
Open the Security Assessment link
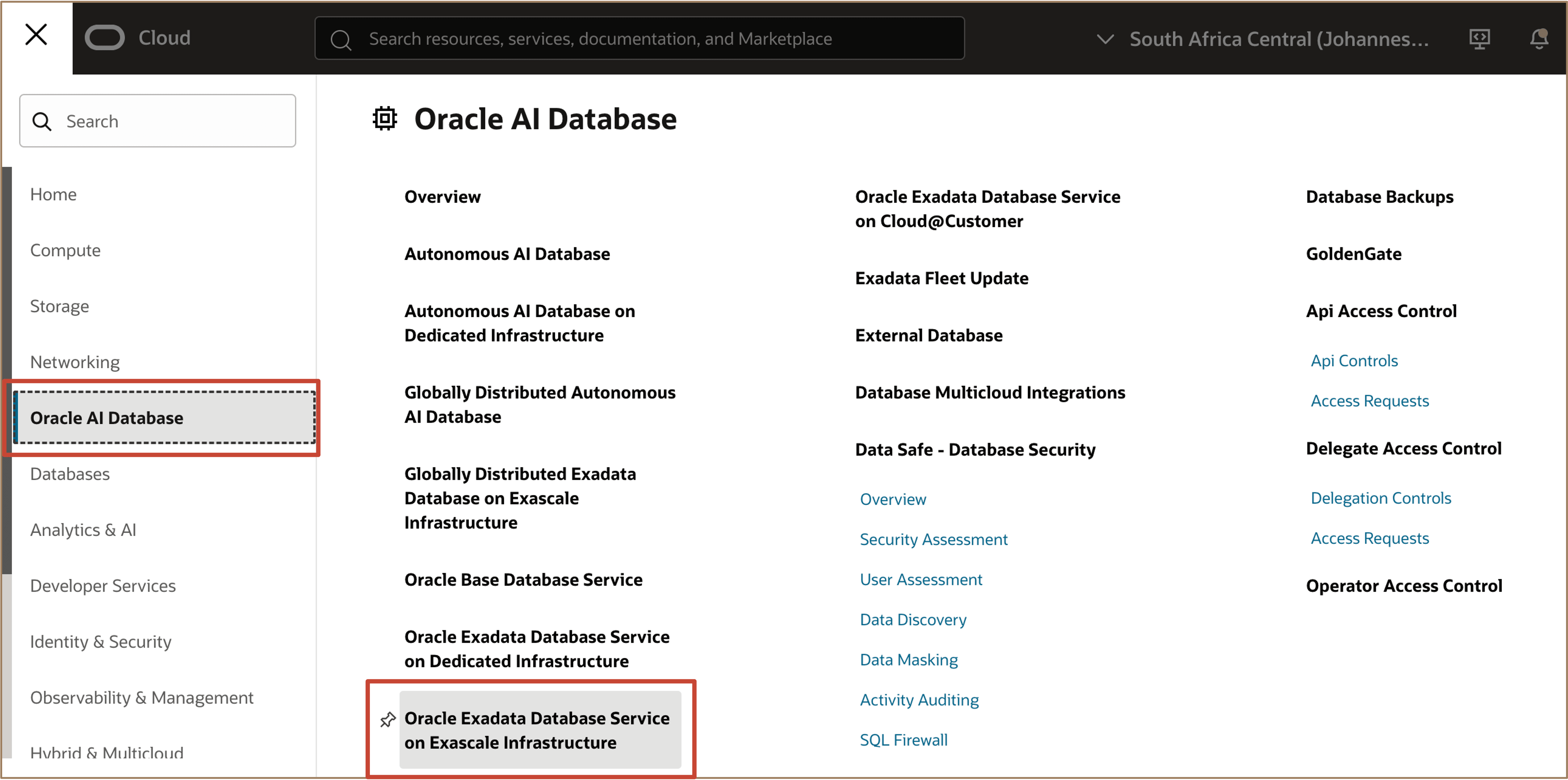point(933,539)
